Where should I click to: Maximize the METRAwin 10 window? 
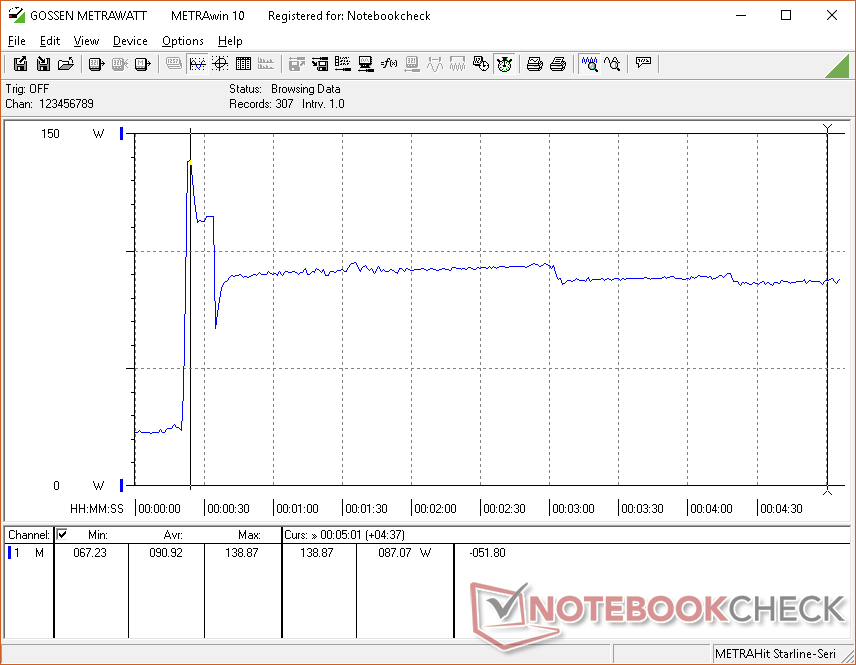tap(786, 15)
